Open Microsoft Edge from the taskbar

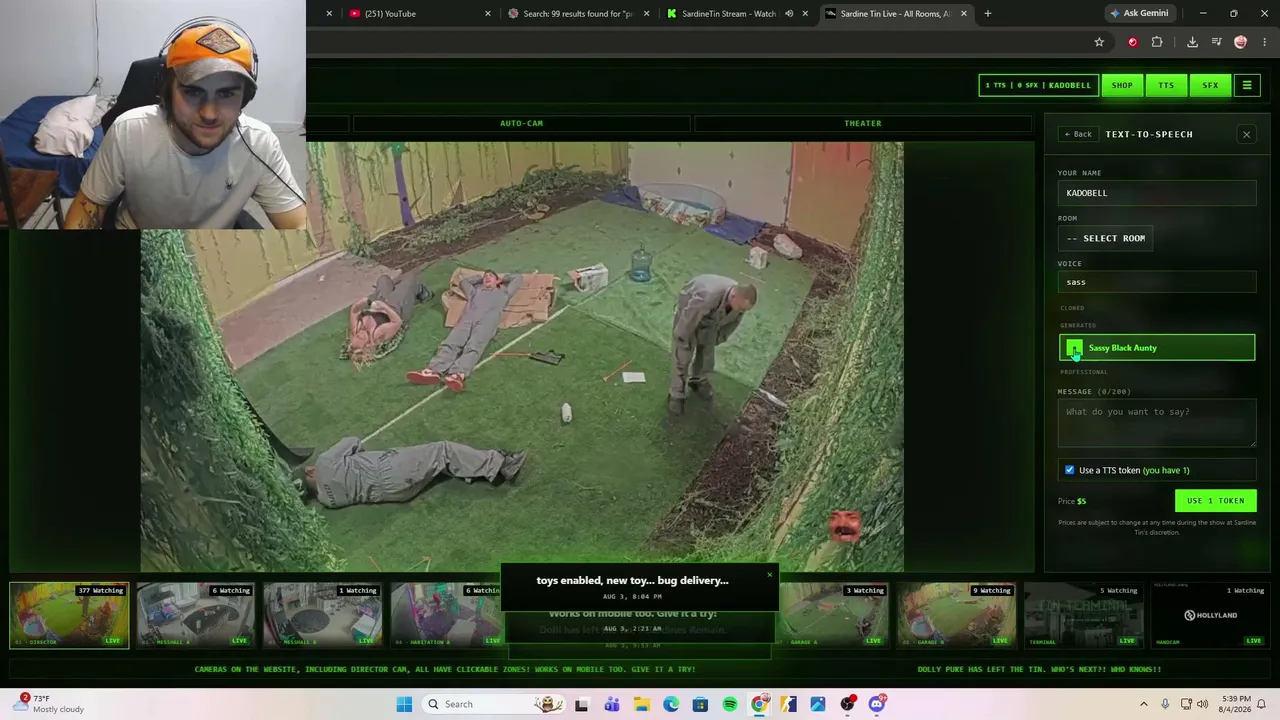click(x=671, y=704)
